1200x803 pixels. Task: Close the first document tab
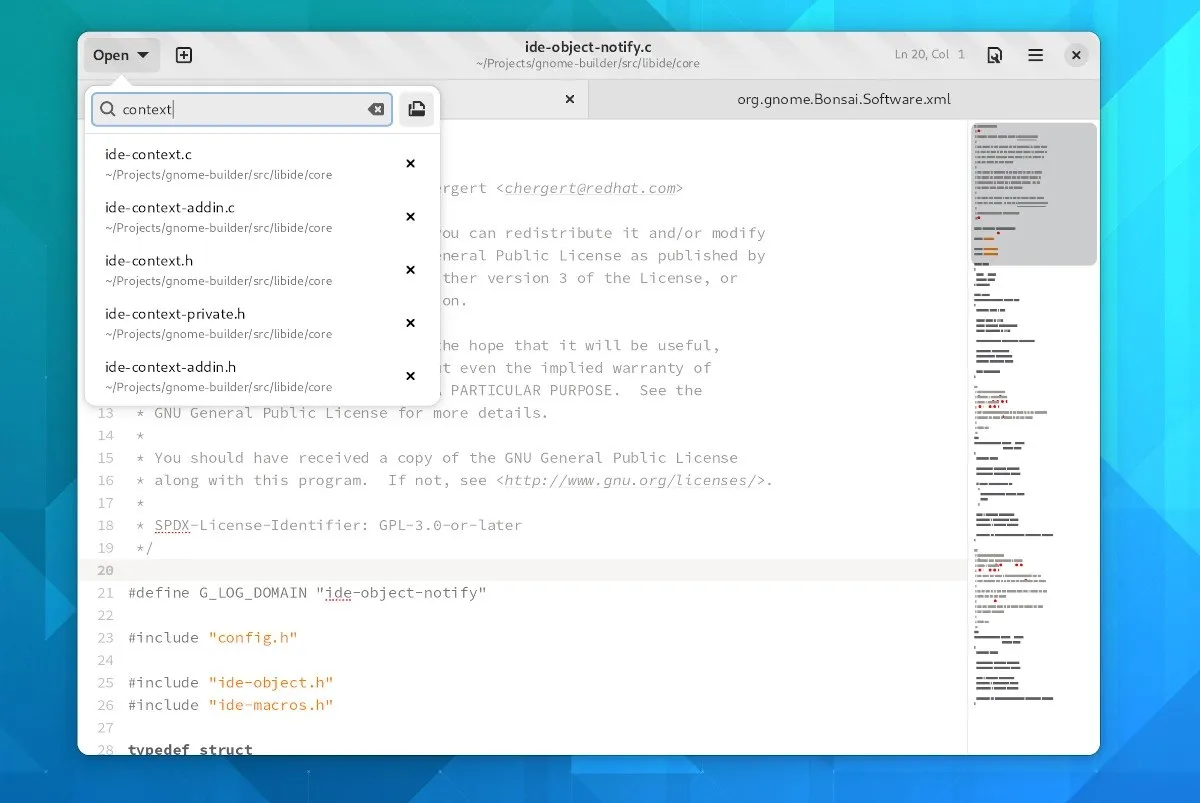[570, 99]
